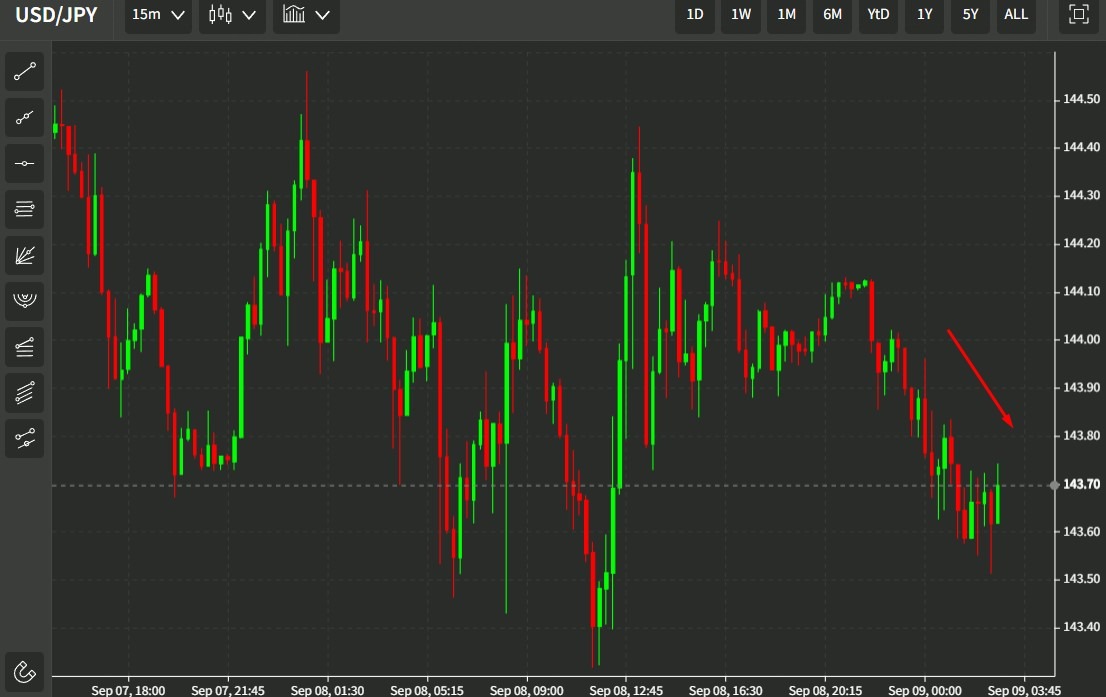Click the USD/JPY symbol title
The width and height of the screenshot is (1106, 697).
(x=56, y=15)
